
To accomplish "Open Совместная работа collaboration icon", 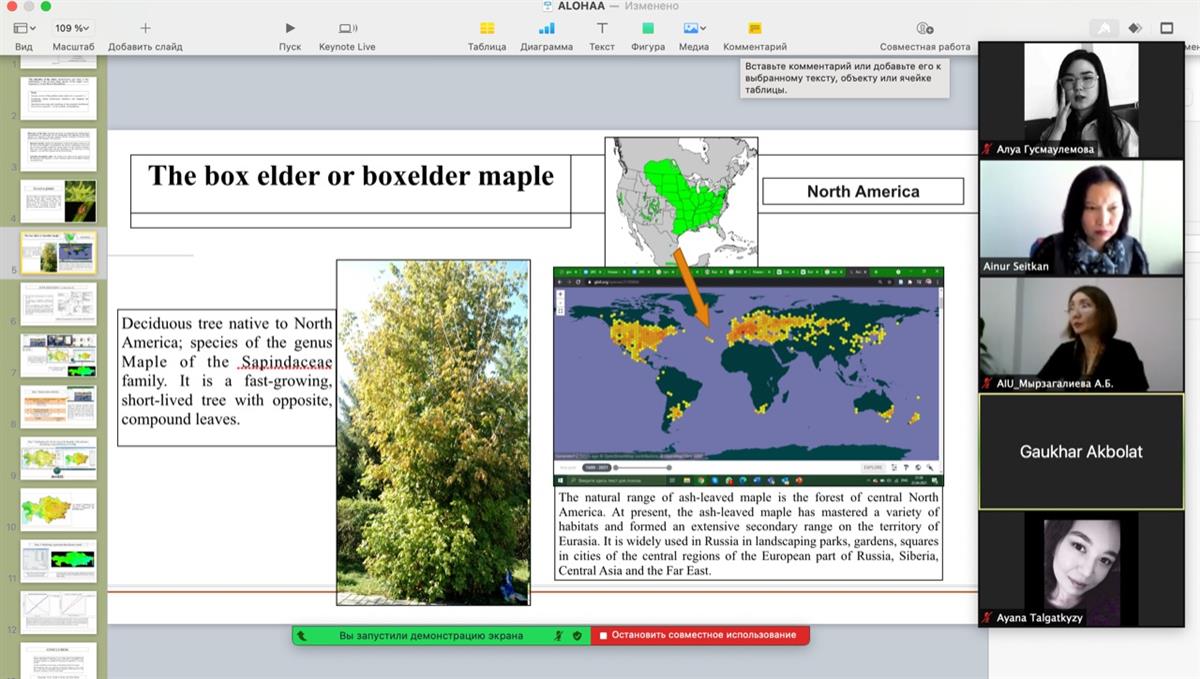I will point(925,29).
